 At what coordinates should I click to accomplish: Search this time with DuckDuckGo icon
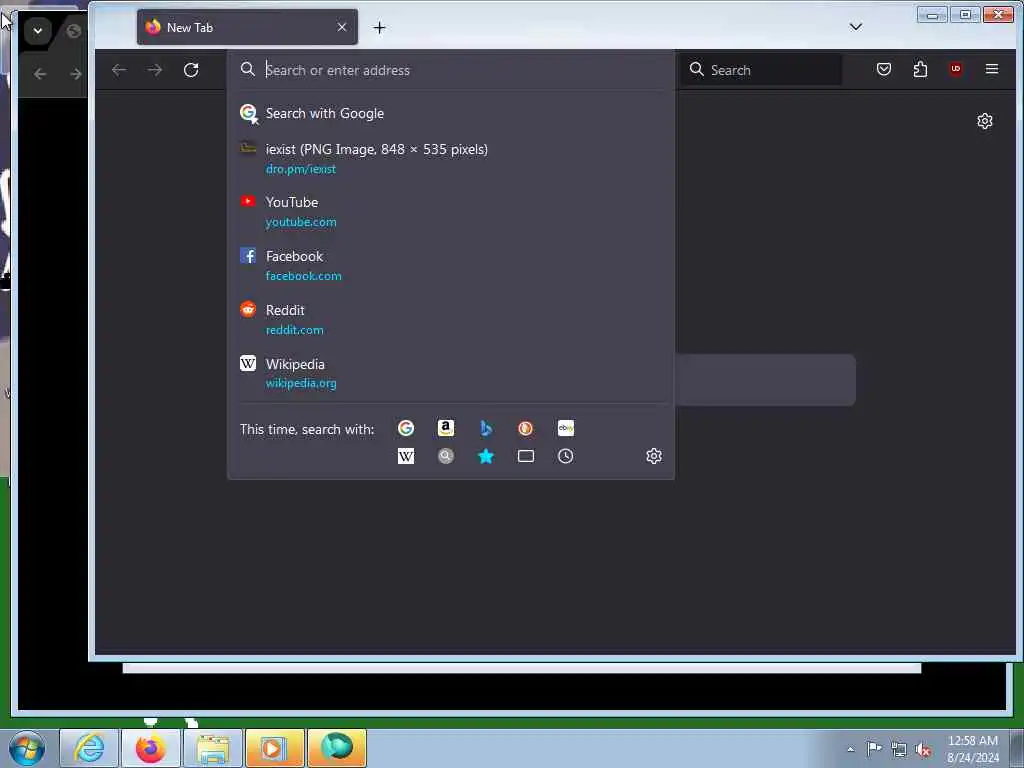coord(526,428)
